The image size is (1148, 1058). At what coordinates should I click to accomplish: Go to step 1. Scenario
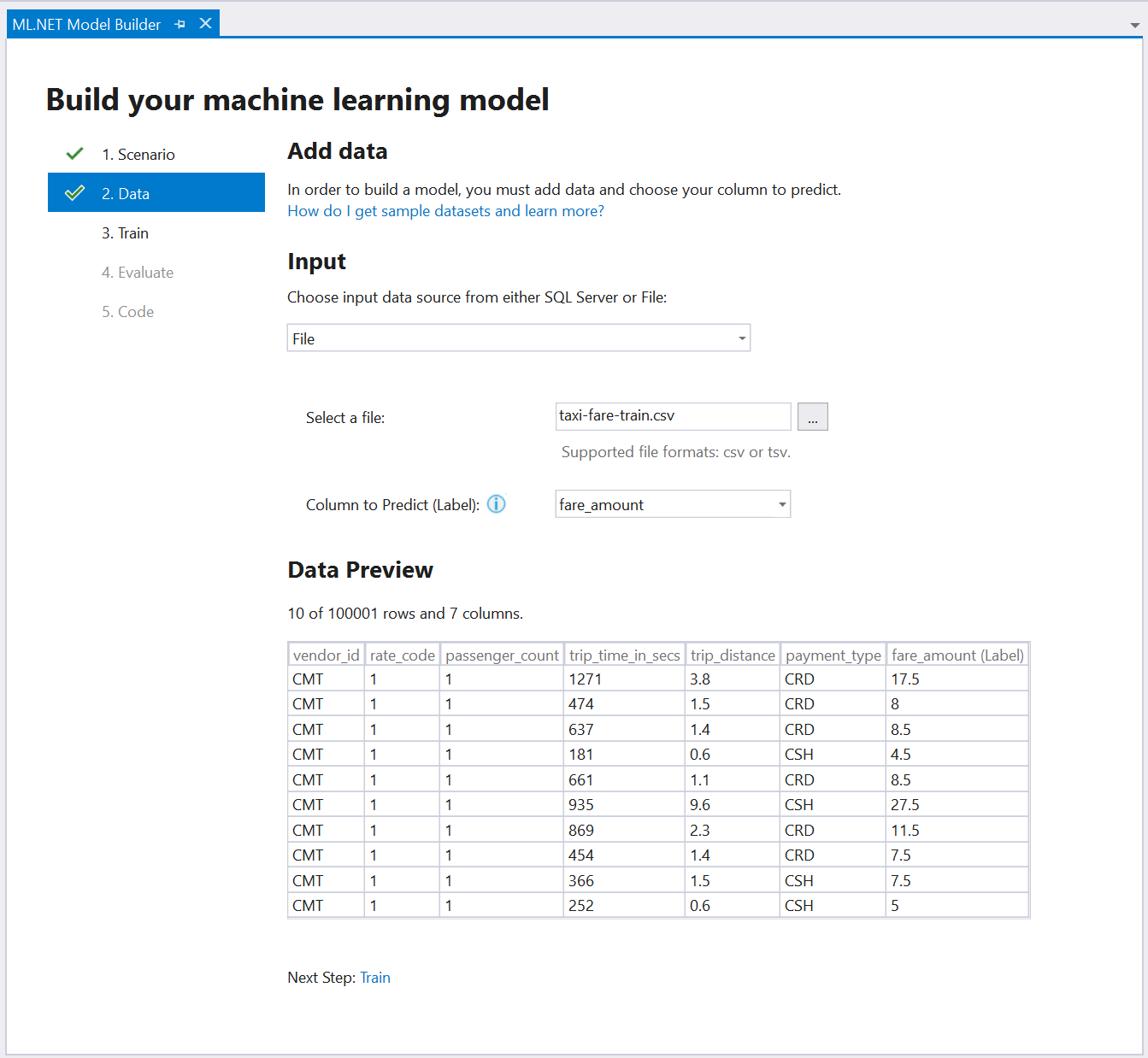[138, 155]
